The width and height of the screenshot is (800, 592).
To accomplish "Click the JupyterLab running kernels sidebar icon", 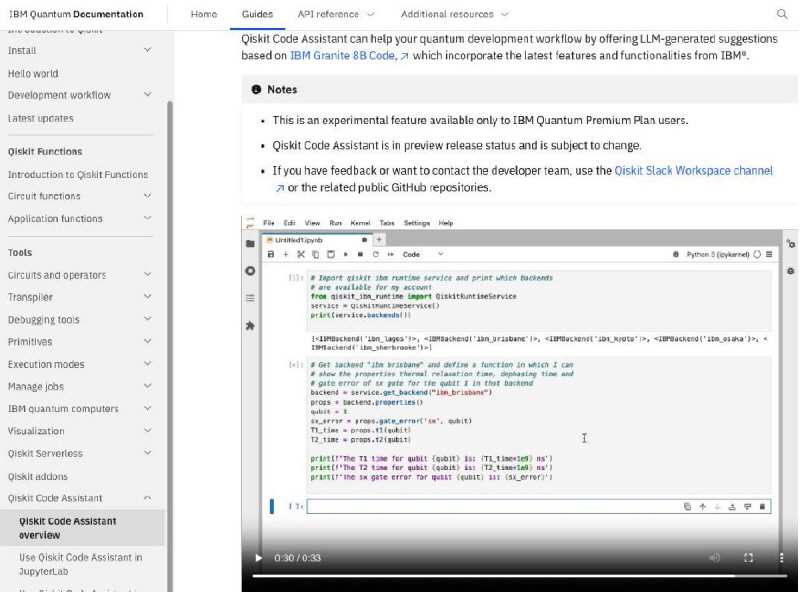I will click(x=250, y=271).
